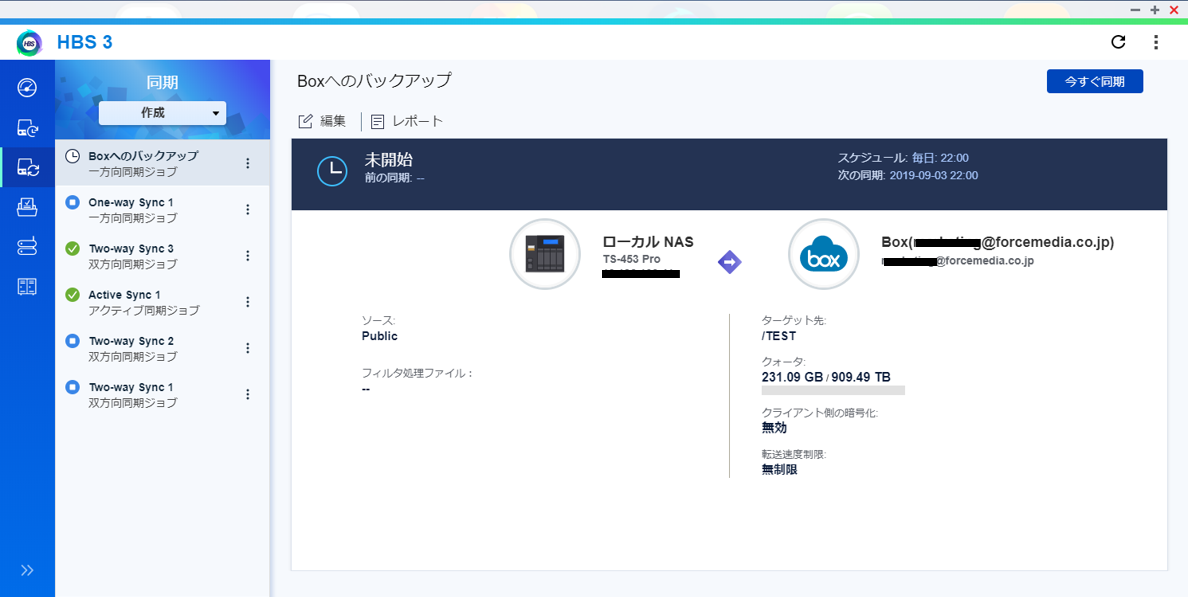Click the 編集 edit button
1188x597 pixels.
[x=322, y=121]
